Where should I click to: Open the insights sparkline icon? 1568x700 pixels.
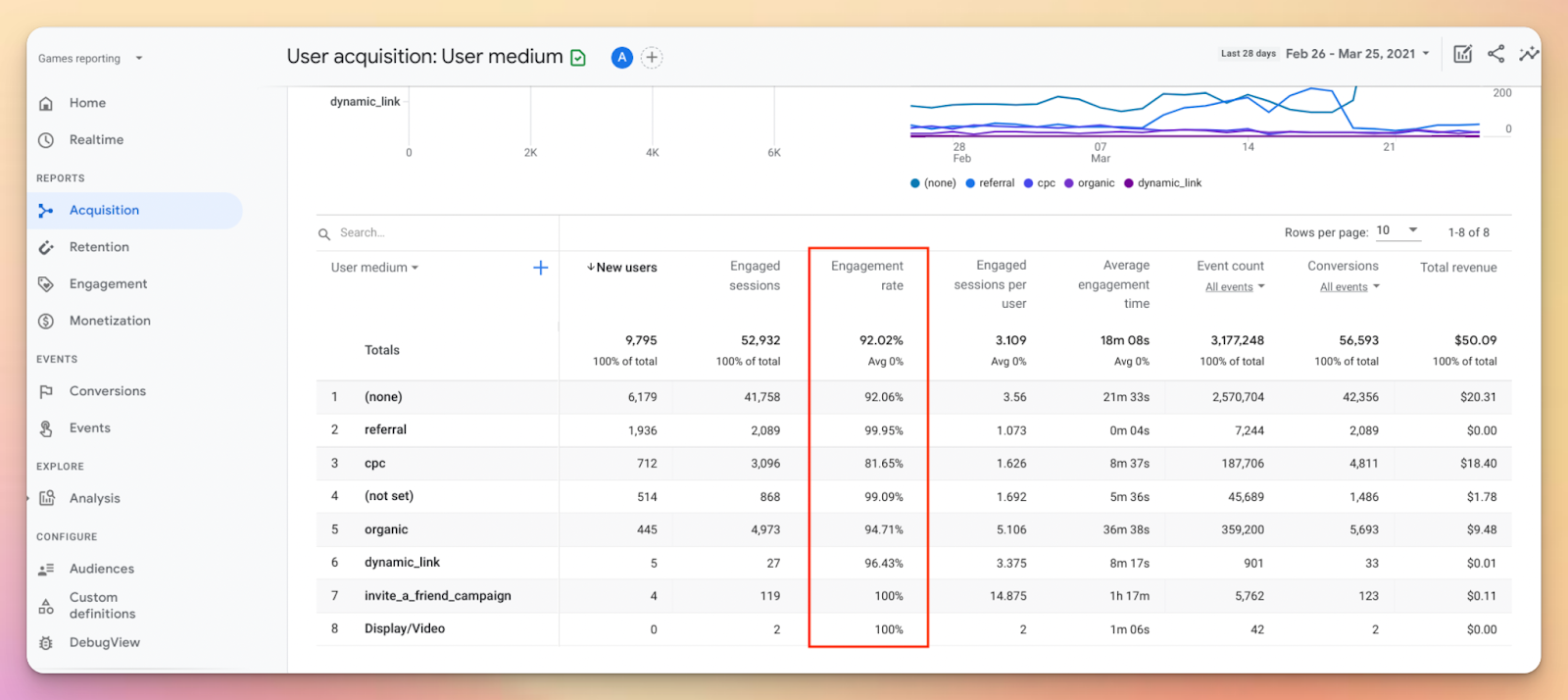click(1528, 54)
